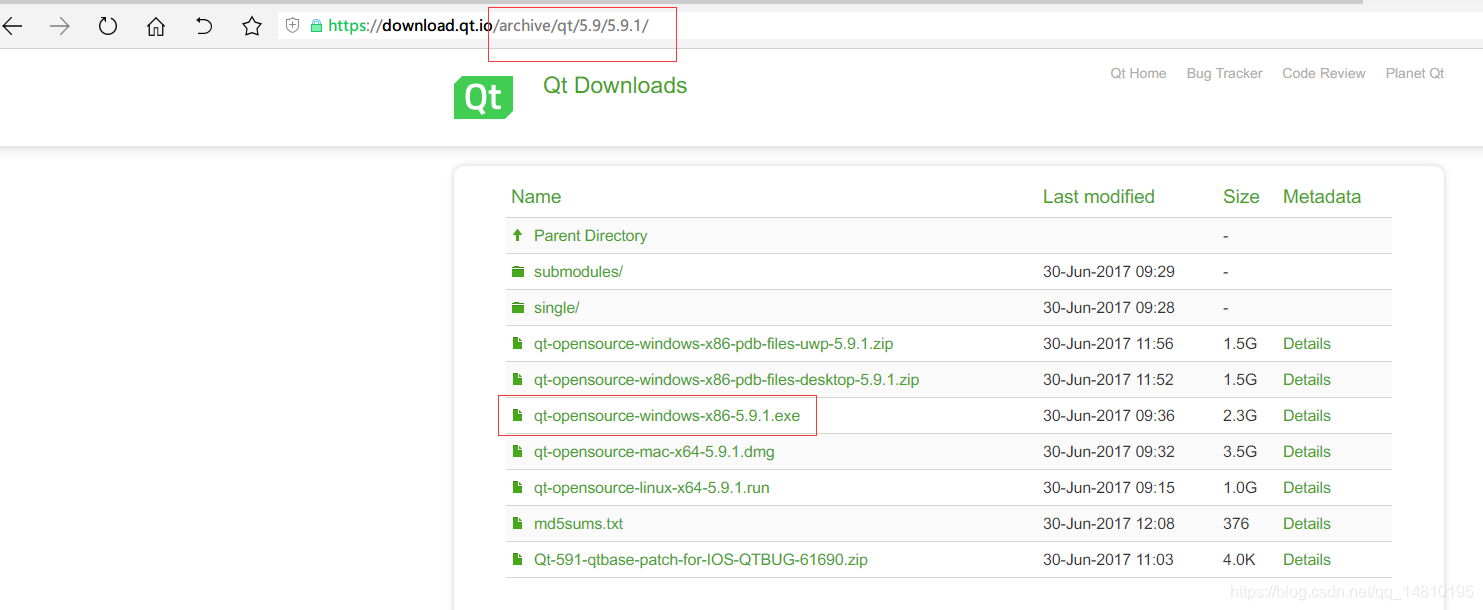The image size is (1483, 610).
Task: Click size value '4.0K'
Action: tap(1240, 560)
